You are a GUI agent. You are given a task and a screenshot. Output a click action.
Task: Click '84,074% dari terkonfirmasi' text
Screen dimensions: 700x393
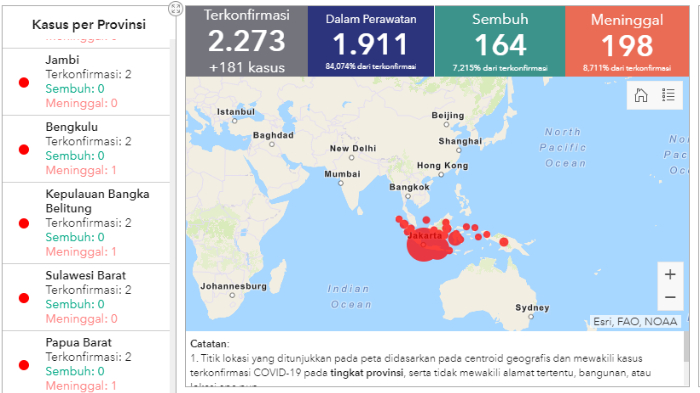(x=371, y=67)
